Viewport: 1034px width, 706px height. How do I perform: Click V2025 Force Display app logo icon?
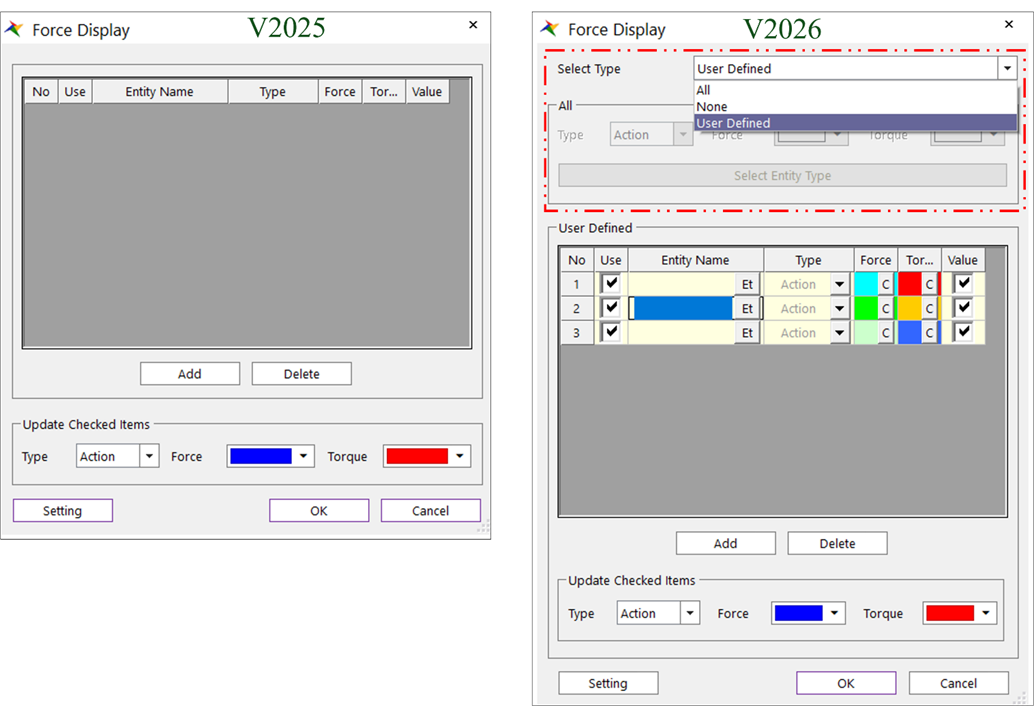15,30
